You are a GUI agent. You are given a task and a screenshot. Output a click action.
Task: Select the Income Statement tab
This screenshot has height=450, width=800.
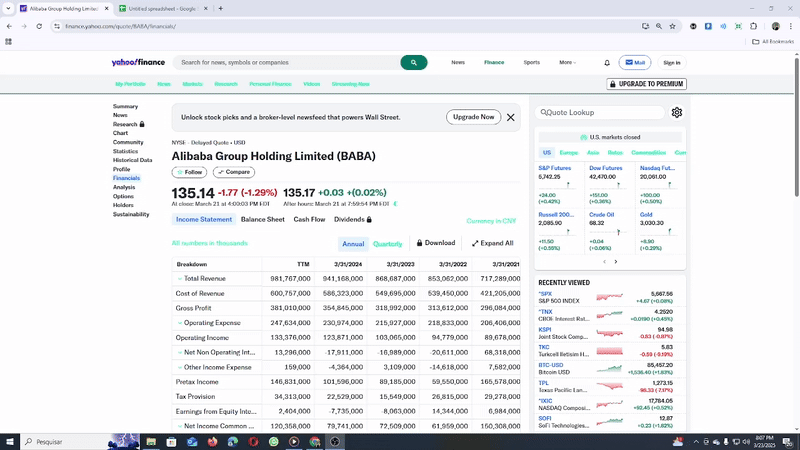click(204, 219)
